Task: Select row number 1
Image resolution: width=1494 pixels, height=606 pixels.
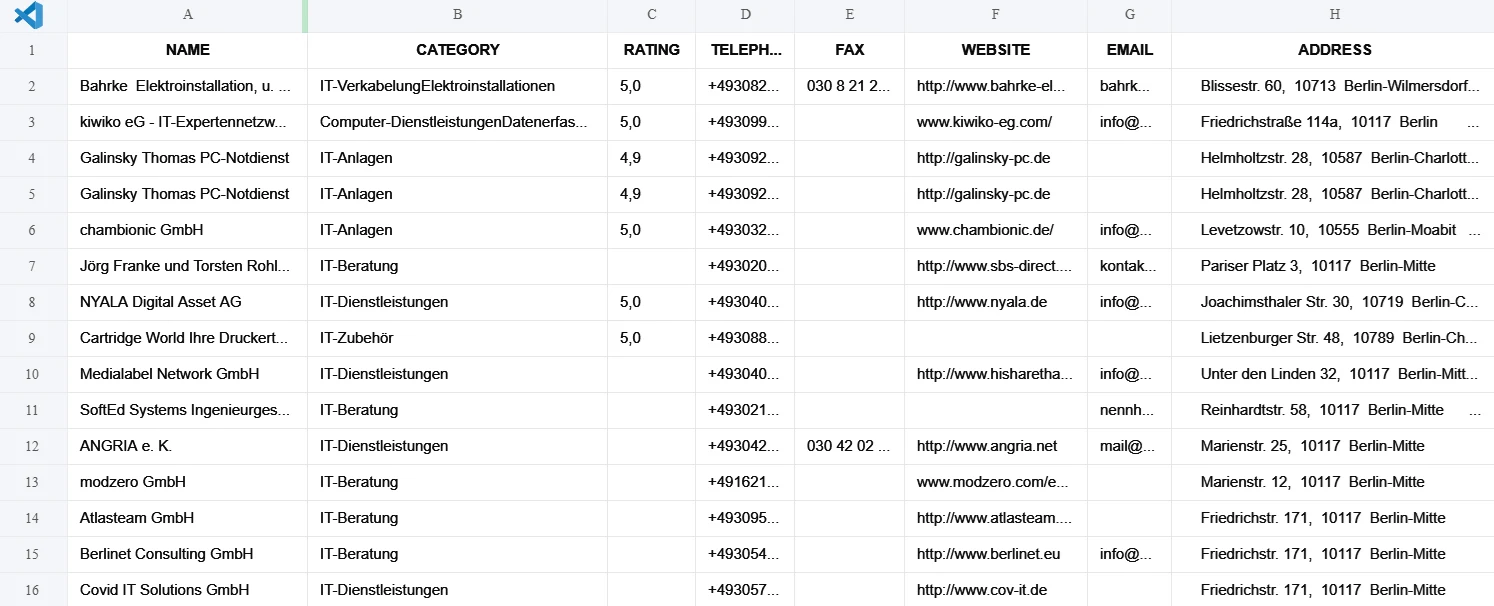Action: pos(33,50)
